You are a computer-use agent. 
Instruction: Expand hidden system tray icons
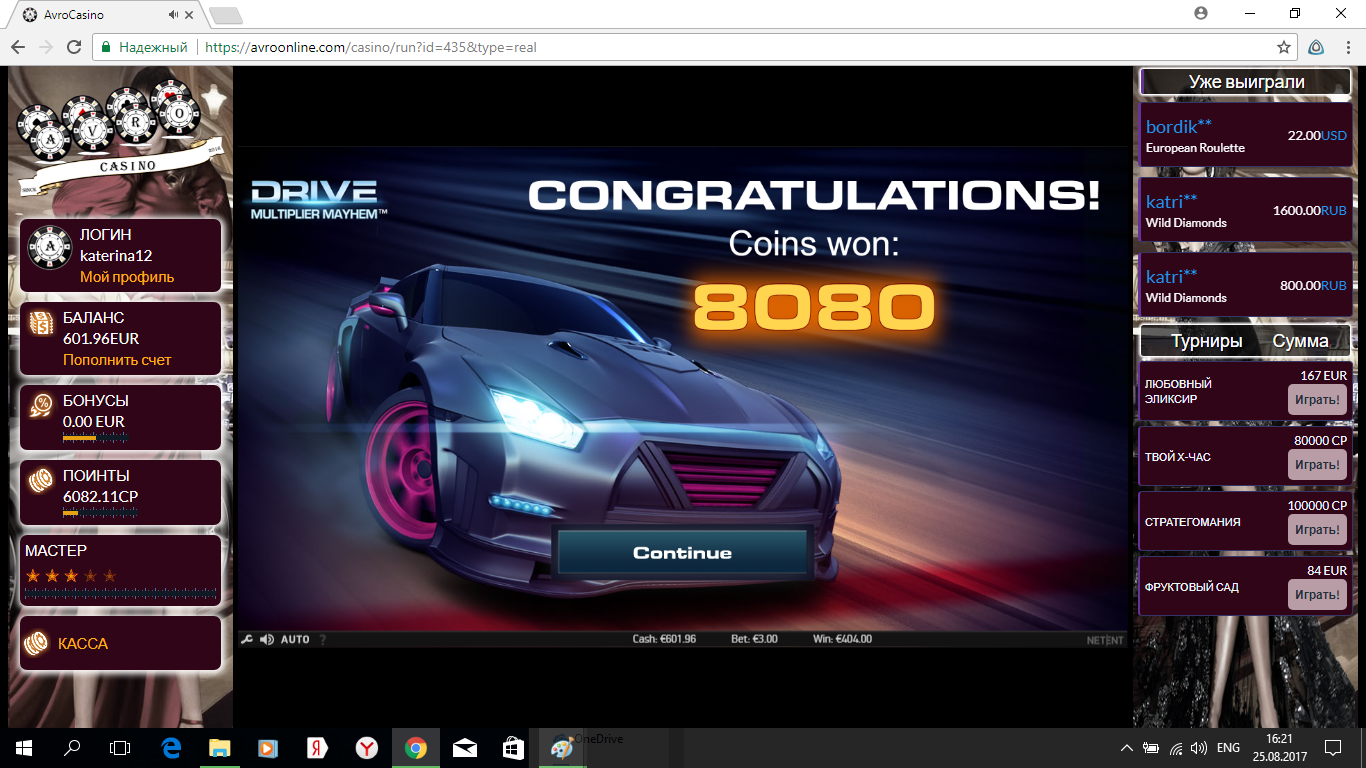pos(1125,747)
